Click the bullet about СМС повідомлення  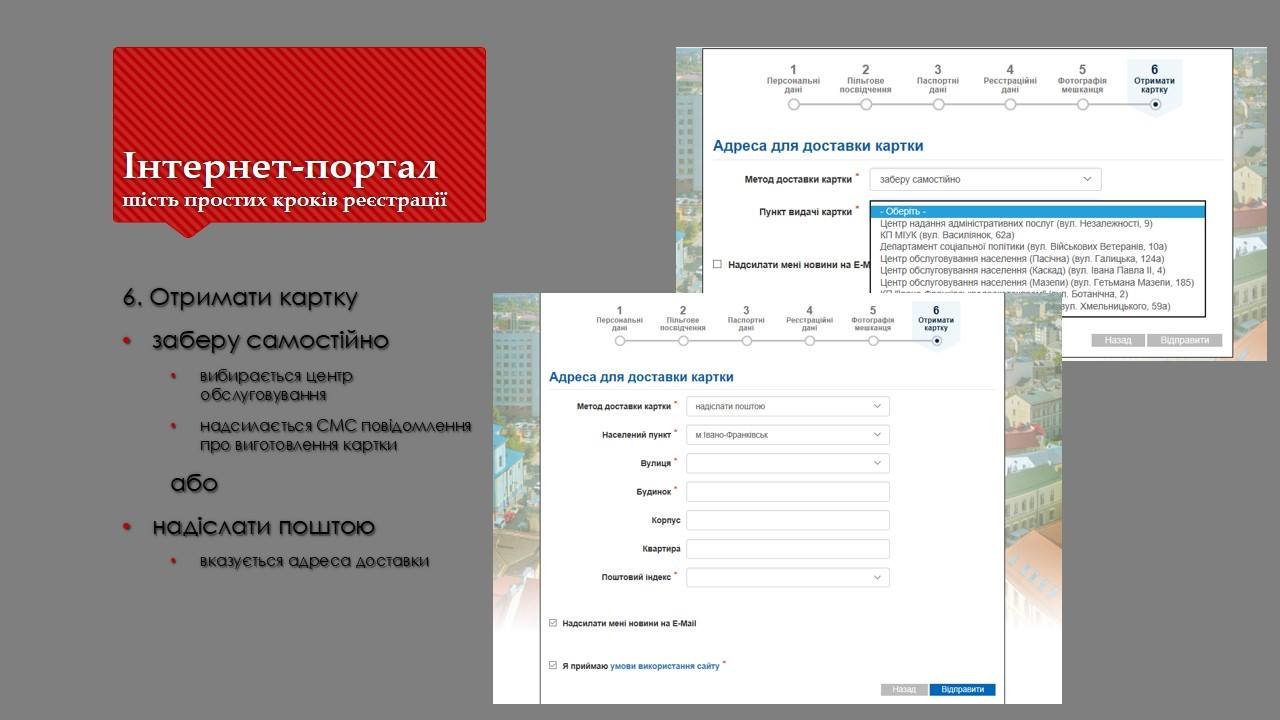335,435
